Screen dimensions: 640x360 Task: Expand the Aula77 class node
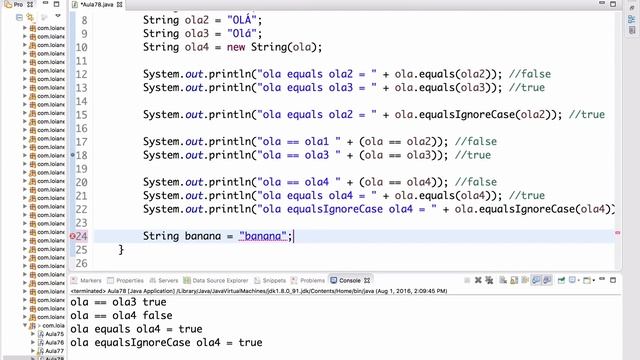click(33, 351)
